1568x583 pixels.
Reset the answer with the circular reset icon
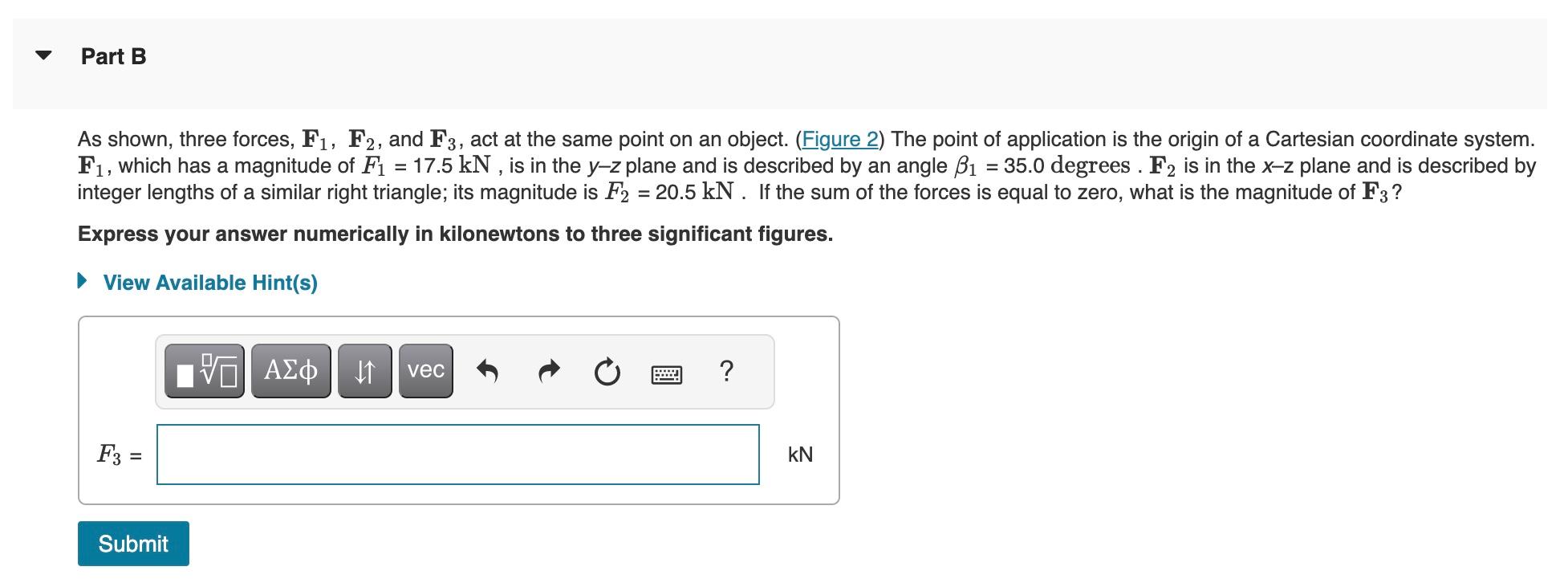pos(607,372)
